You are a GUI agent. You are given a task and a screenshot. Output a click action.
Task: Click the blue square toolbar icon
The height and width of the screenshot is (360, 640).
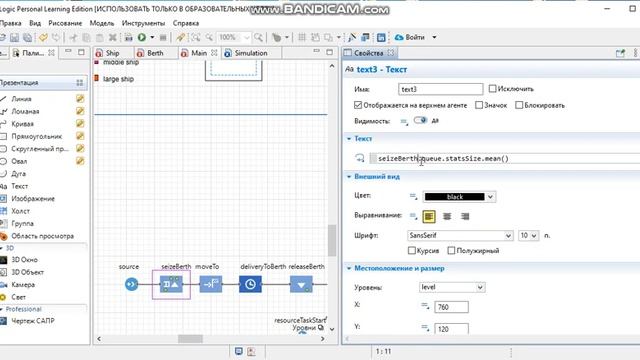click(381, 38)
